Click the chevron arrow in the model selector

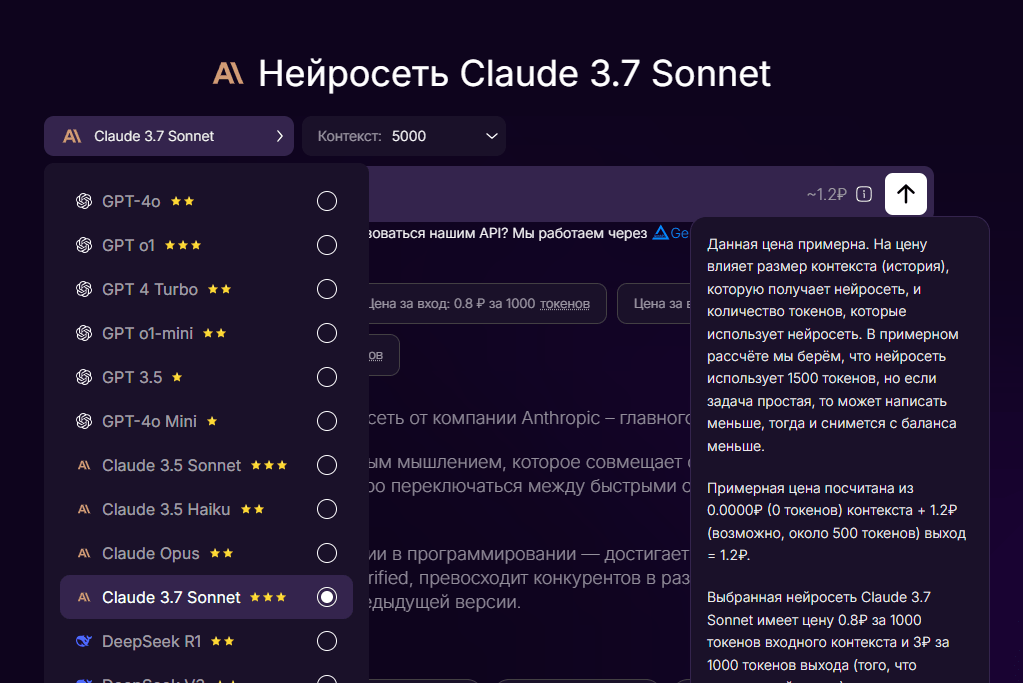click(x=279, y=136)
